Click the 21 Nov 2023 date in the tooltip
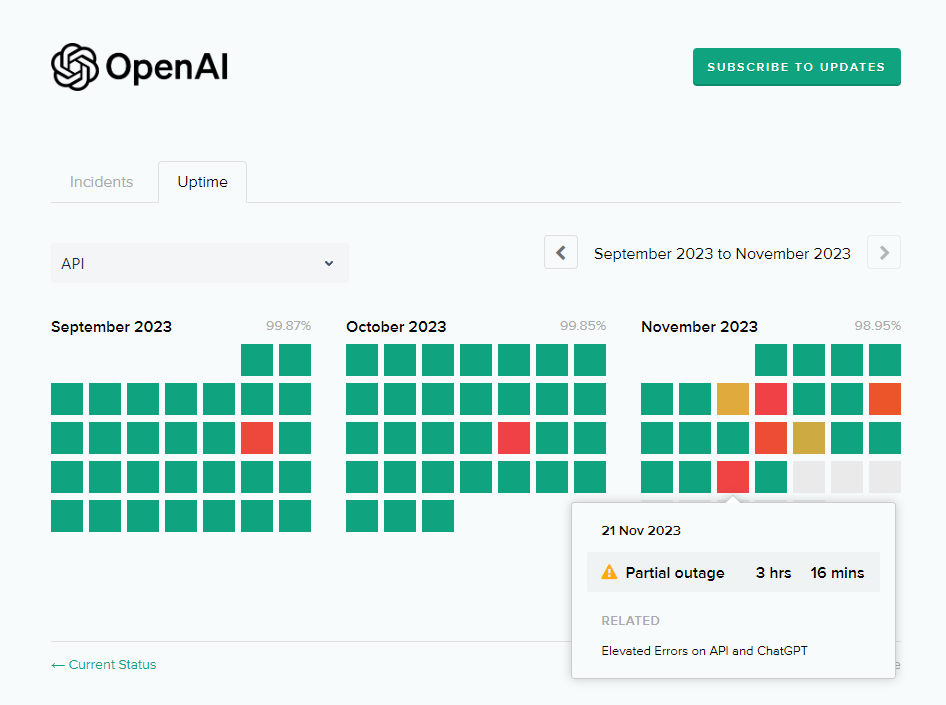Viewport: 946px width, 705px height. pos(641,531)
